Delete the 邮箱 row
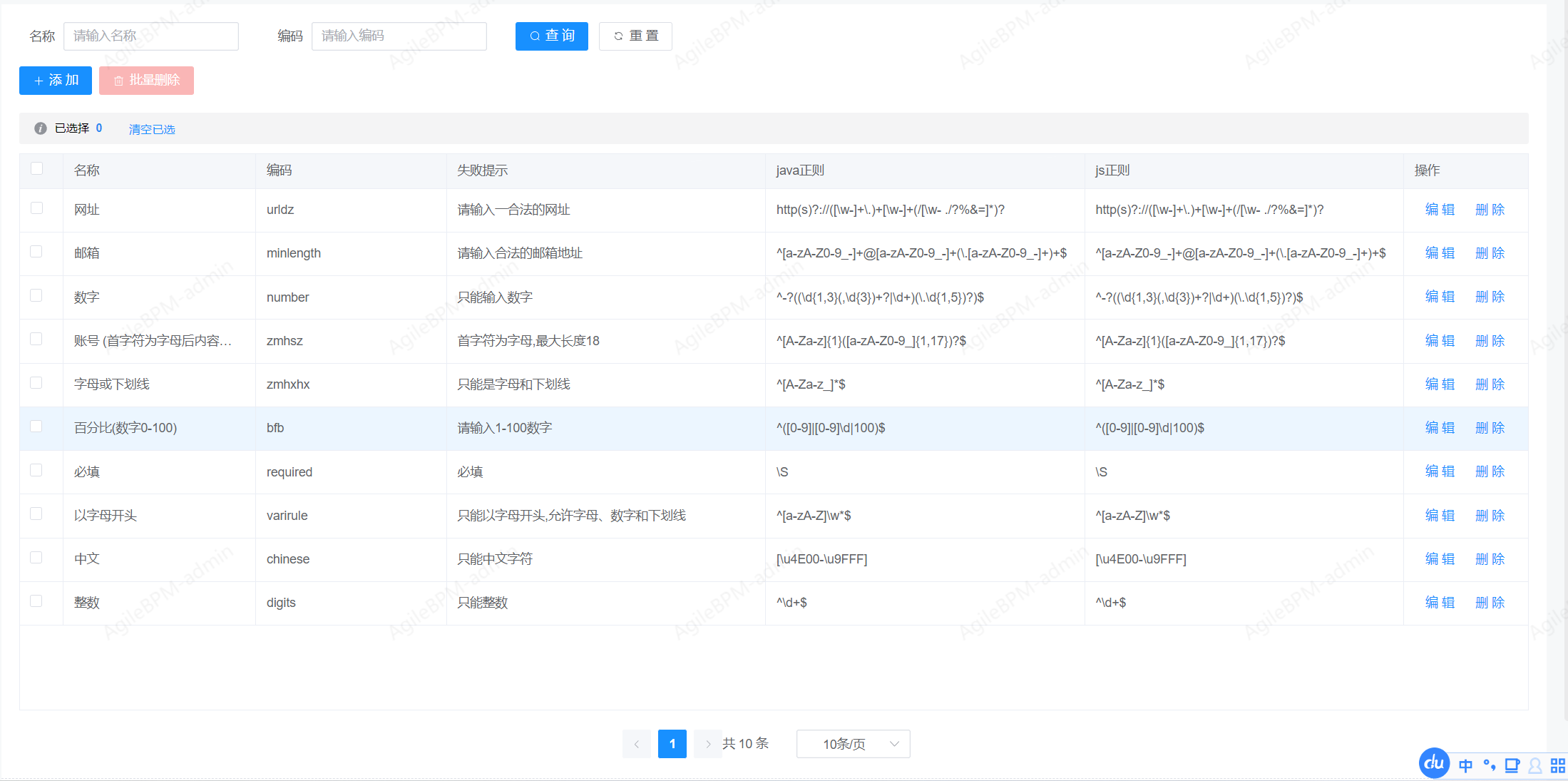The height and width of the screenshot is (781, 1568). pyautogui.click(x=1490, y=253)
